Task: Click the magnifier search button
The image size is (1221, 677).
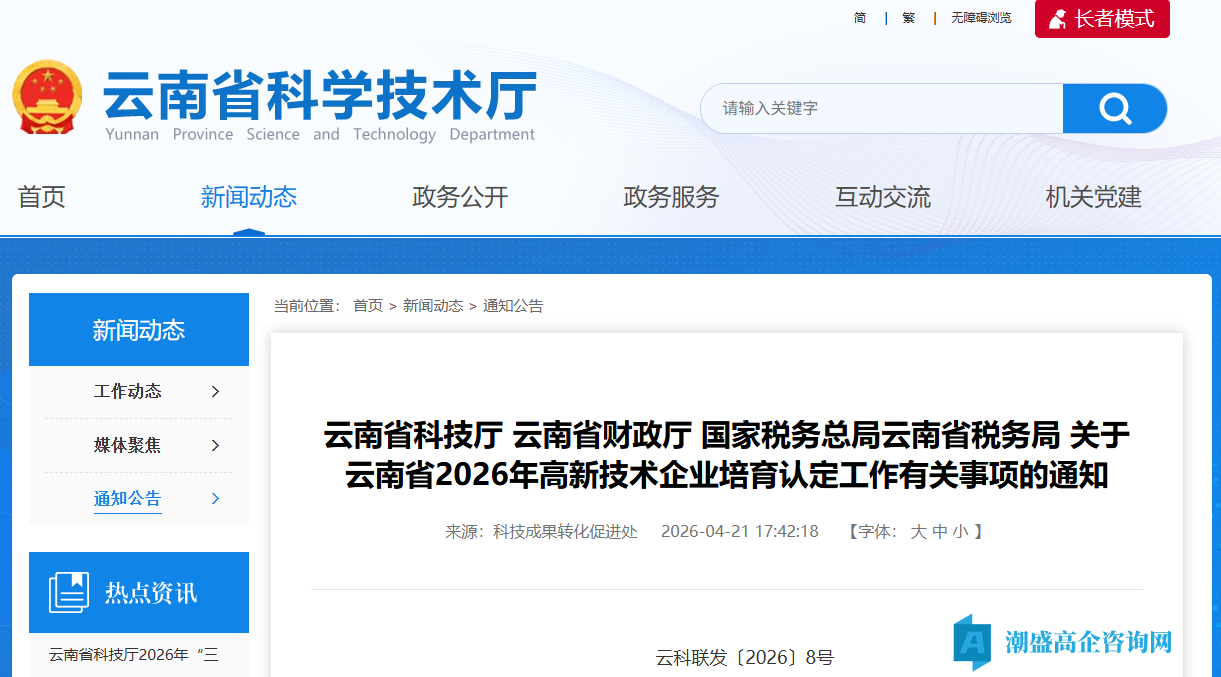Action: (1114, 108)
